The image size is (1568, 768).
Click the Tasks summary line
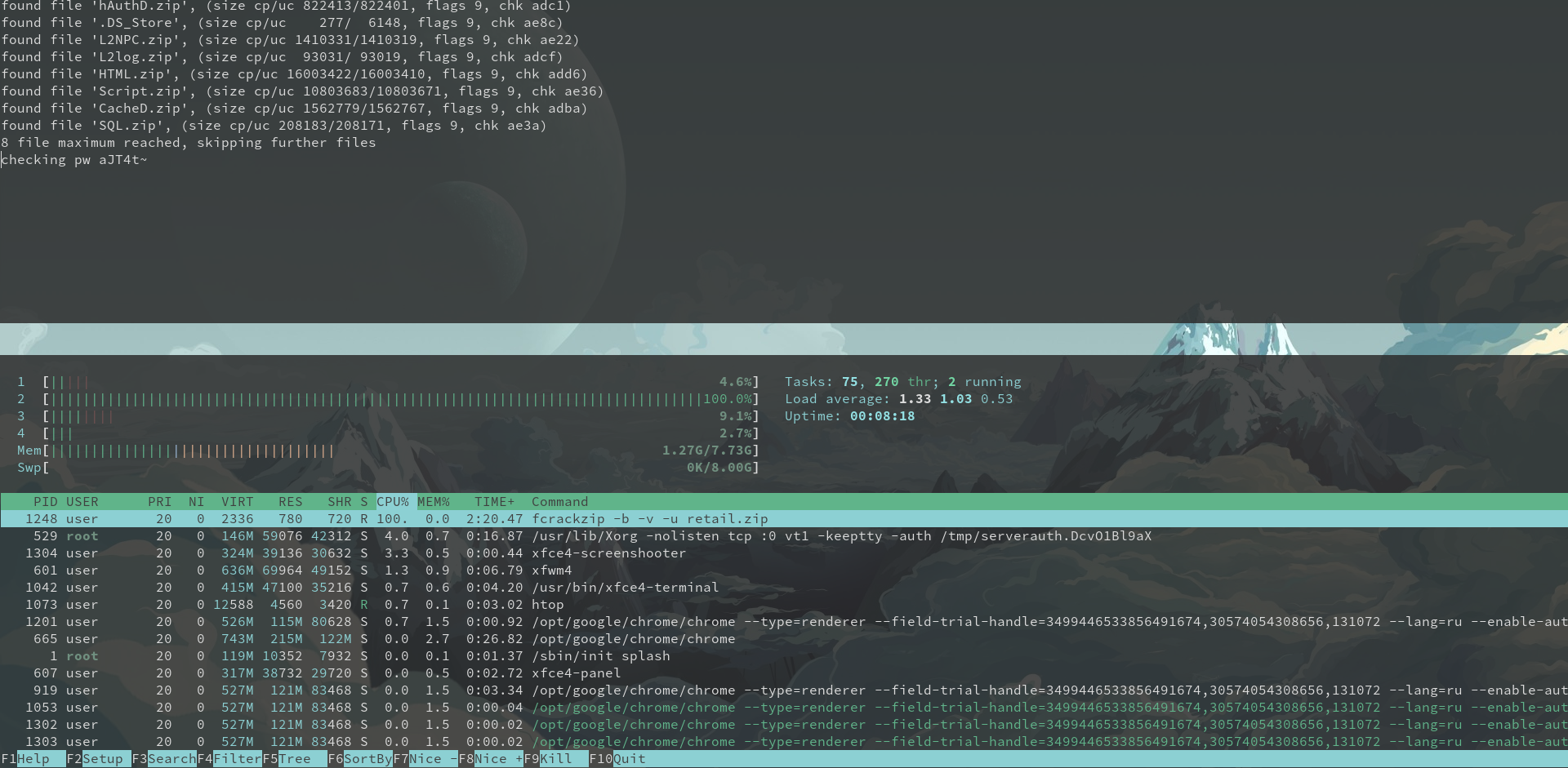[903, 382]
